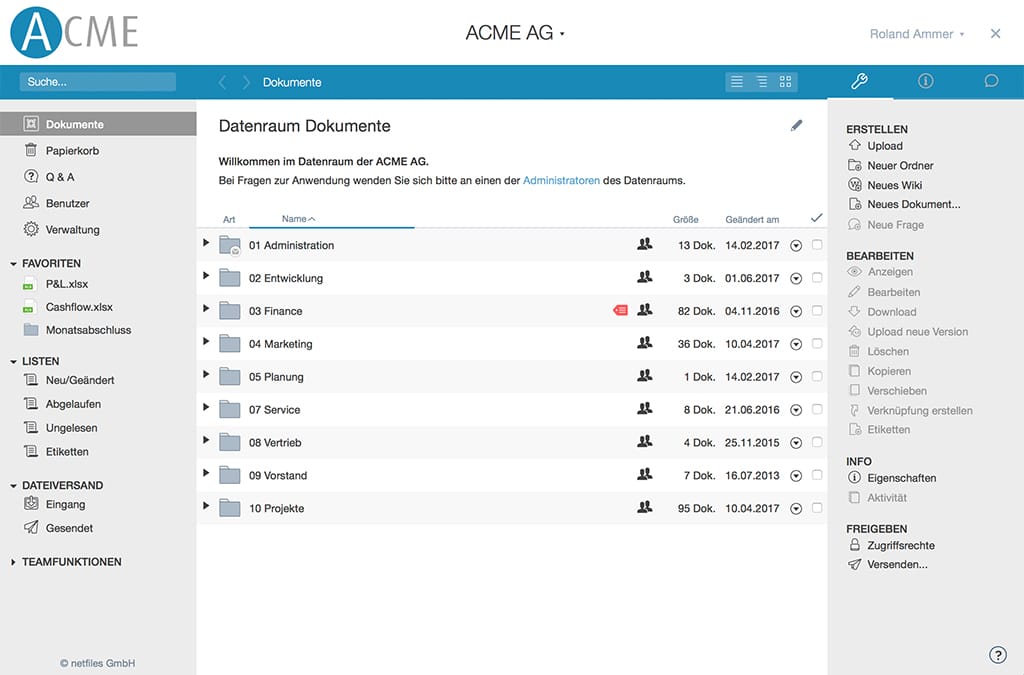Click the Suche search field
The height and width of the screenshot is (675, 1024).
[x=98, y=82]
